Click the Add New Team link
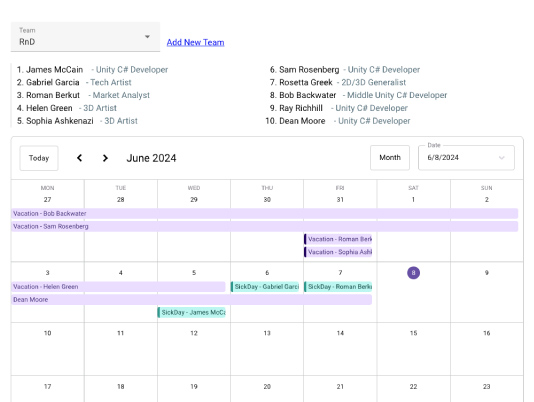Image resolution: width=534 pixels, height=402 pixels. tap(195, 42)
